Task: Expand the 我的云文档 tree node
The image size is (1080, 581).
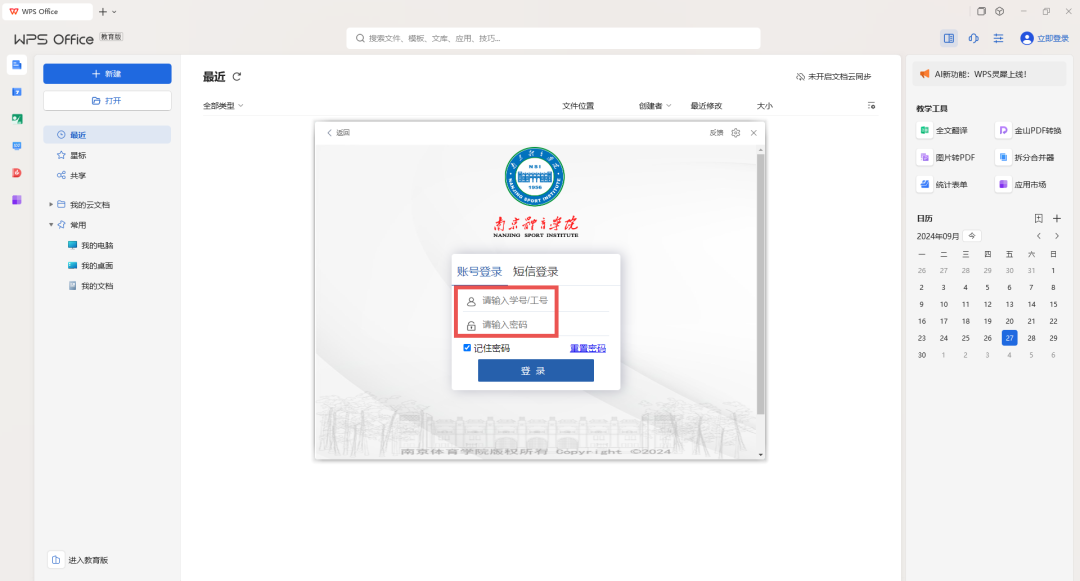Action: 51,204
